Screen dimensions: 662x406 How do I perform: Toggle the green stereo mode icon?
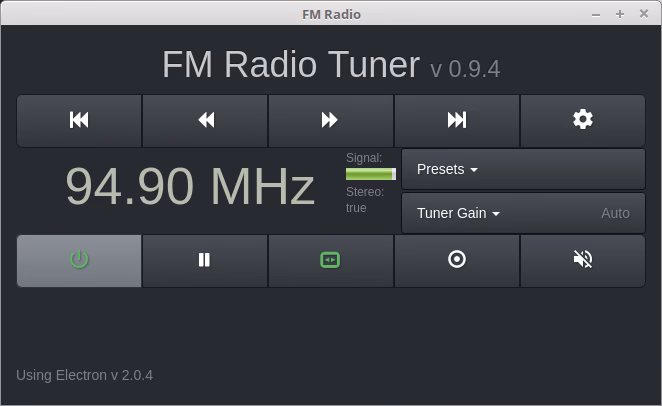331,261
